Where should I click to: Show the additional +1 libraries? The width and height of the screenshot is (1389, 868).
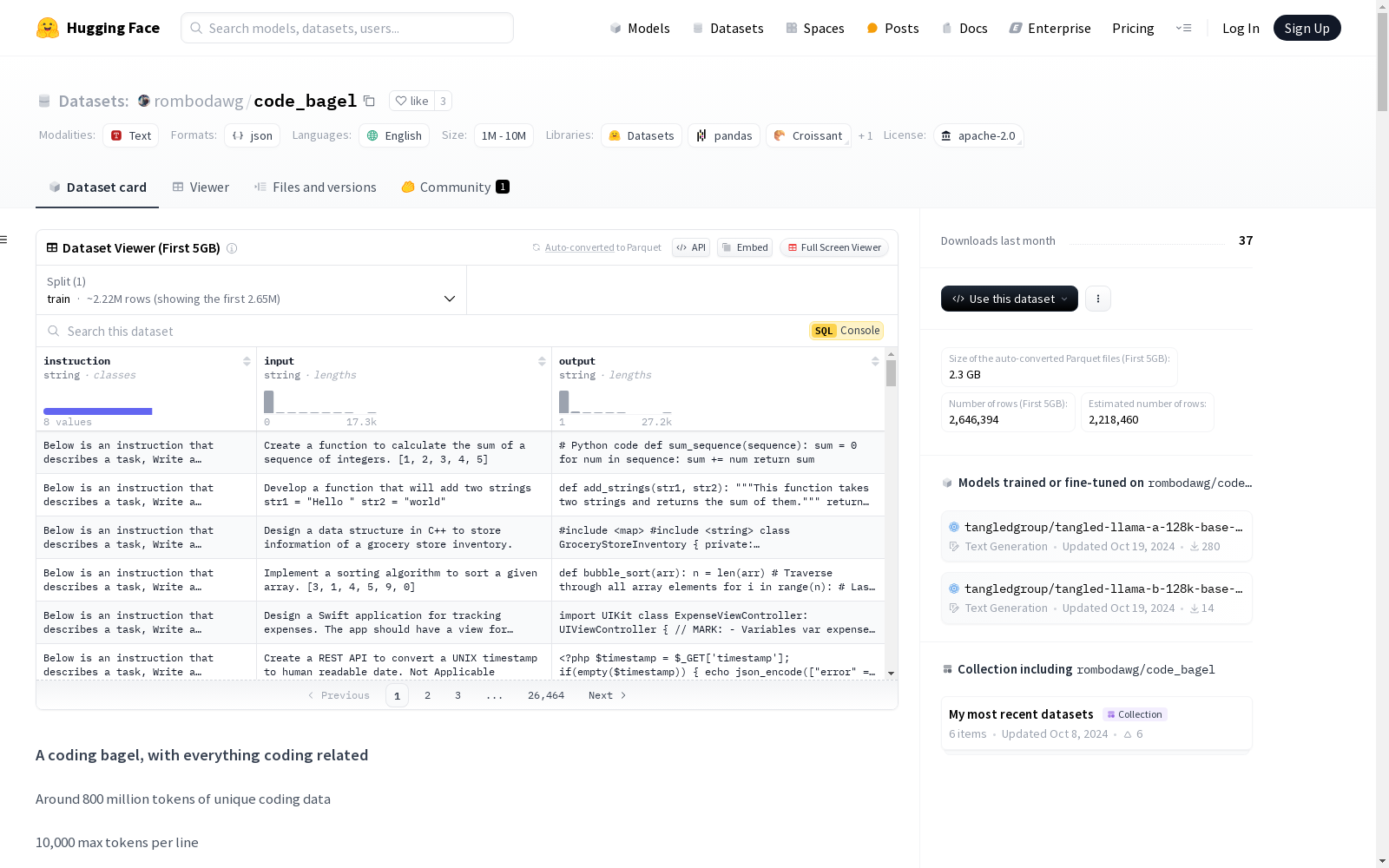click(866, 135)
